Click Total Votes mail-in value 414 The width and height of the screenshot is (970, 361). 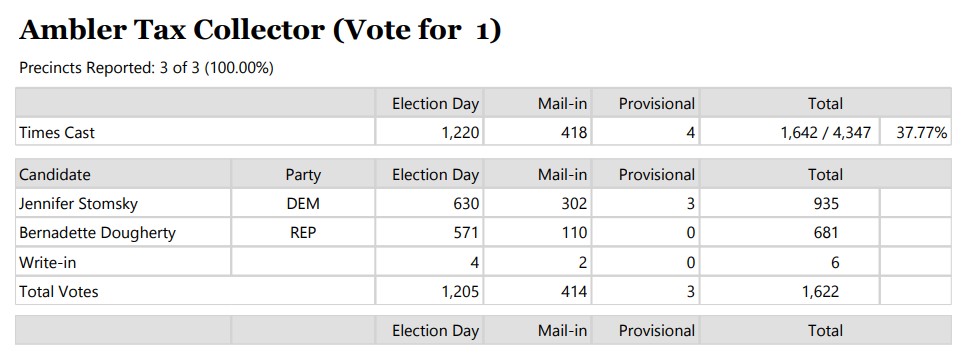click(574, 291)
